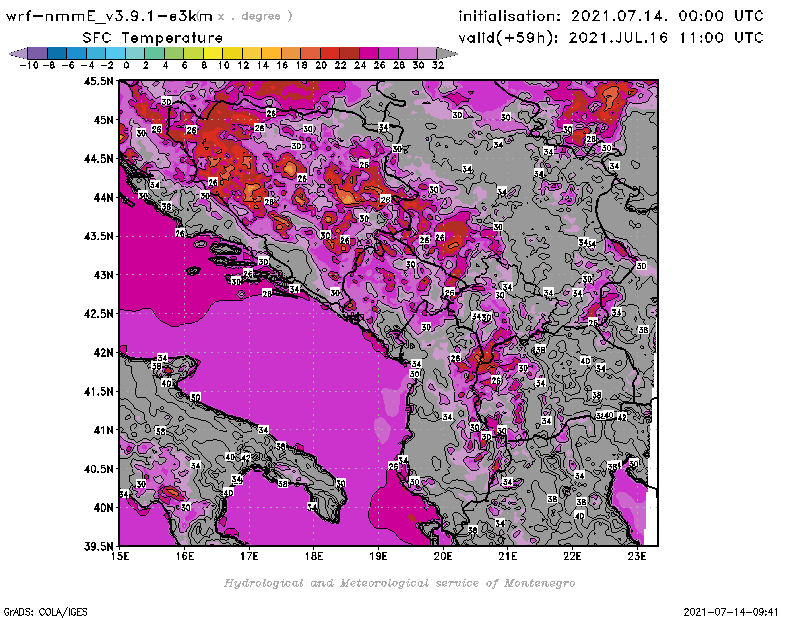Click the legend value '0'
Viewport: 800px width, 618px height.
coord(126,65)
